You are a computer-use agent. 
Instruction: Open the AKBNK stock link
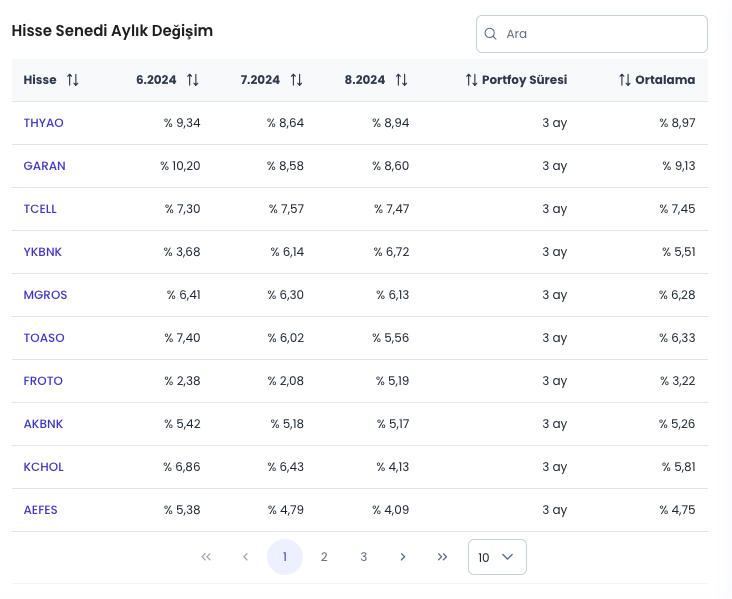(43, 423)
